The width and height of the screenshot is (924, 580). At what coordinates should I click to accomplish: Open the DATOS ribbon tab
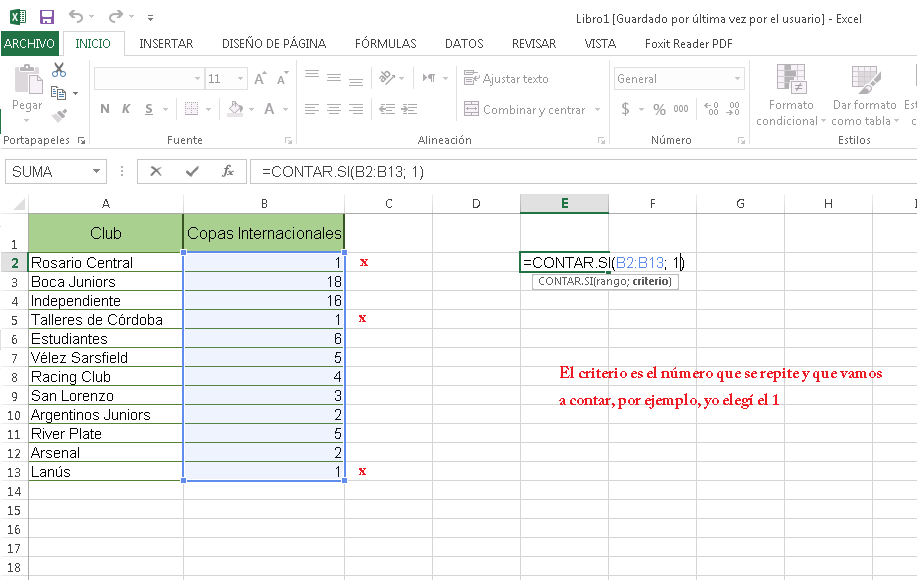pos(464,43)
